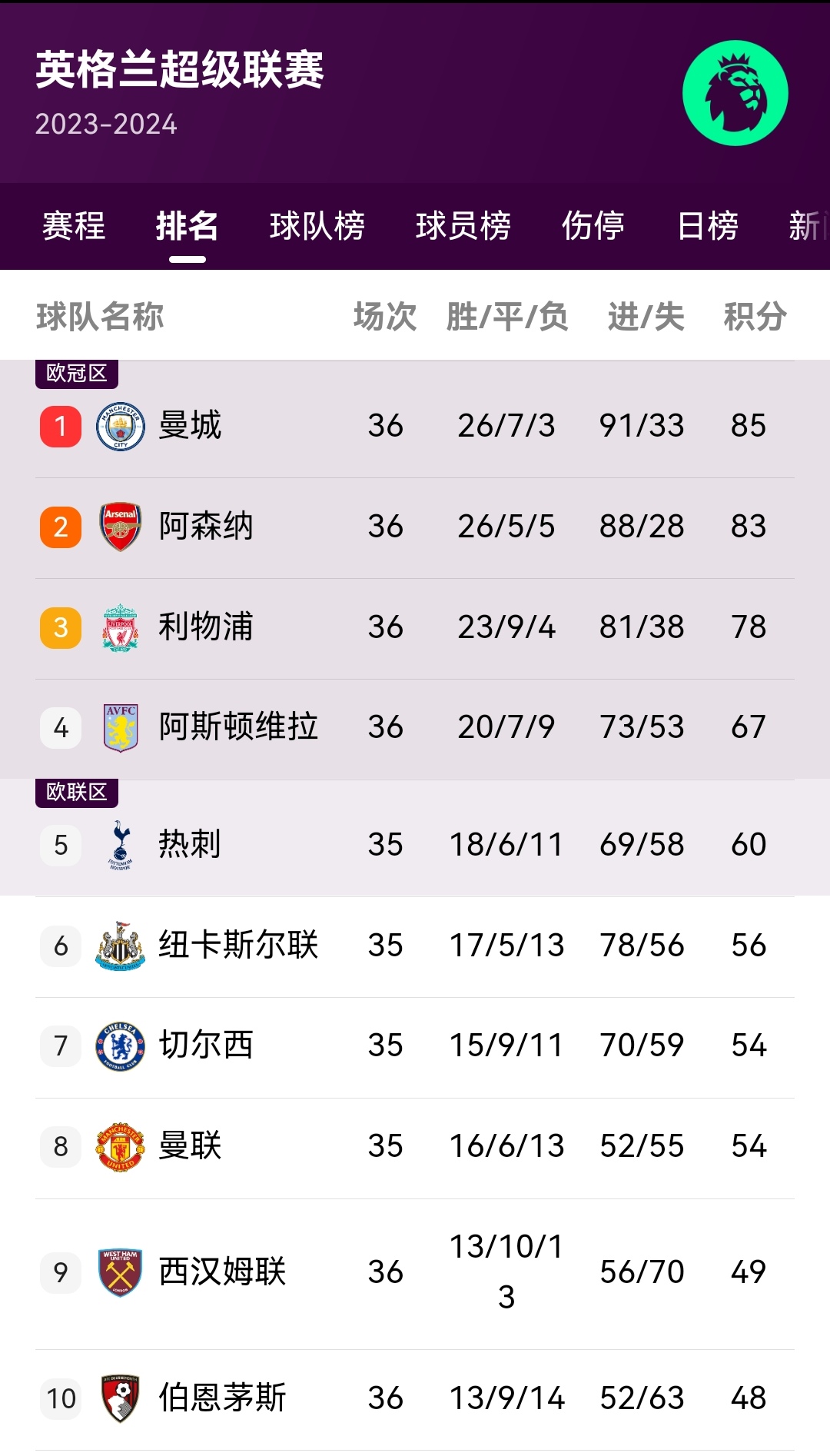Select the 日榜 tab

pyautogui.click(x=707, y=226)
